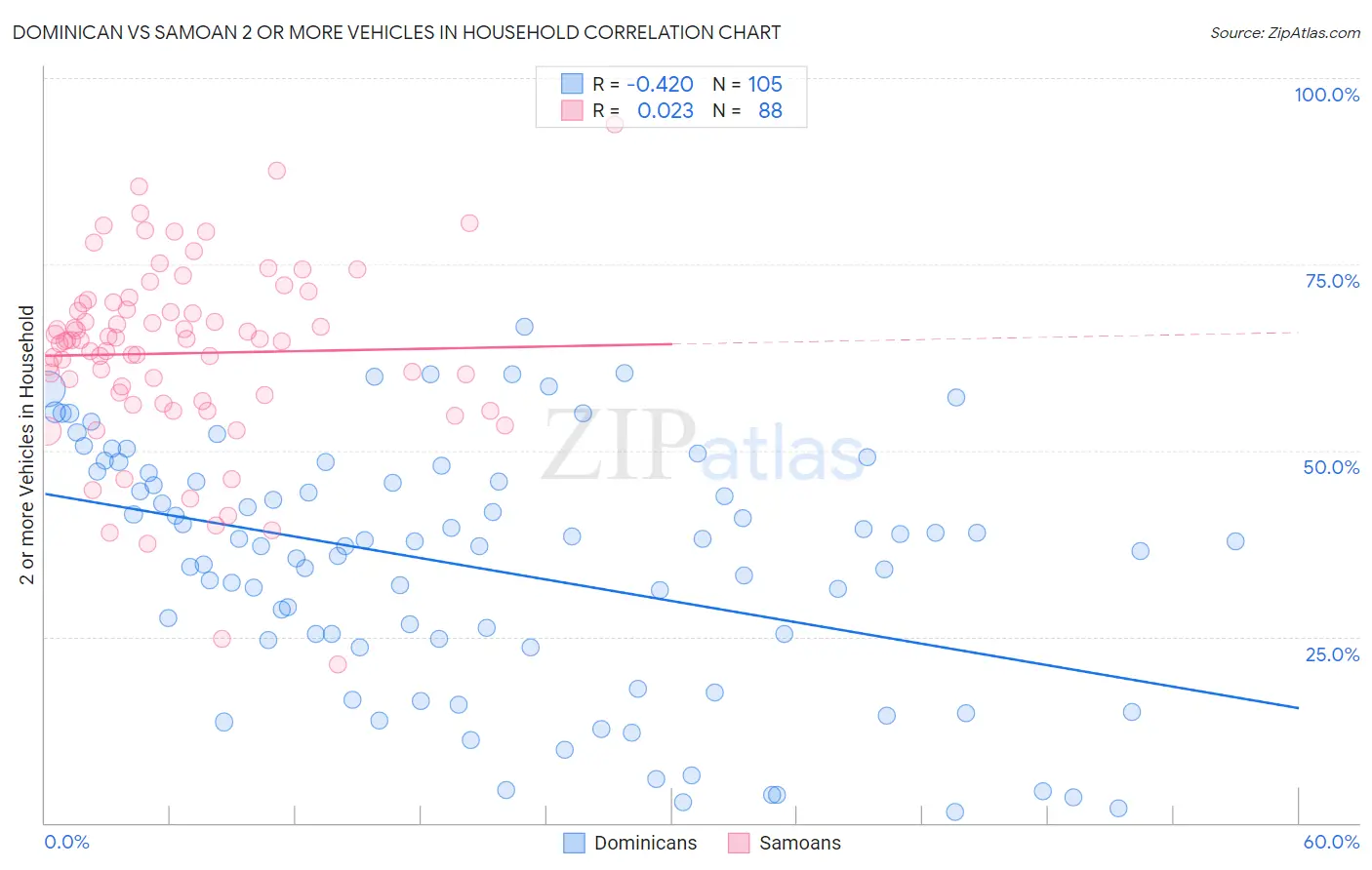Click the 75.0% y-axis label
Screen dimensions: 1372x870
[1332, 281]
